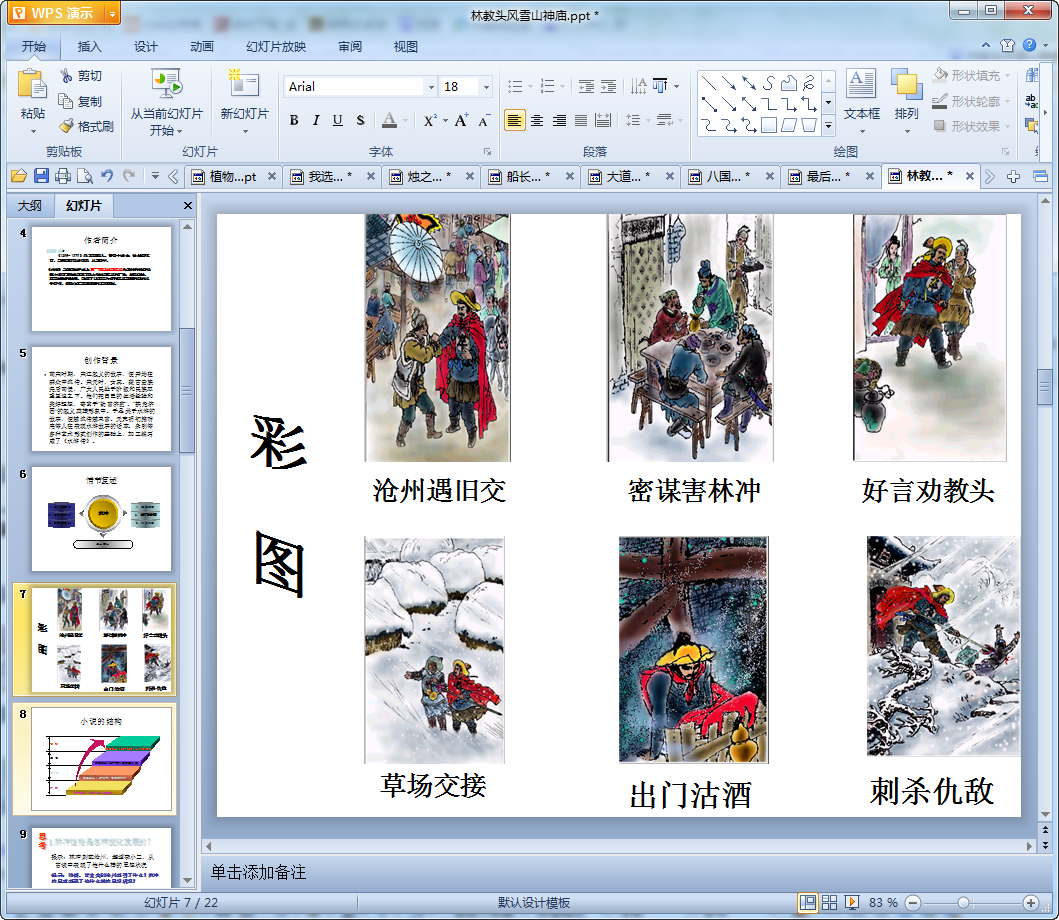Click the Paste icon
The image size is (1059, 920).
click(x=32, y=85)
